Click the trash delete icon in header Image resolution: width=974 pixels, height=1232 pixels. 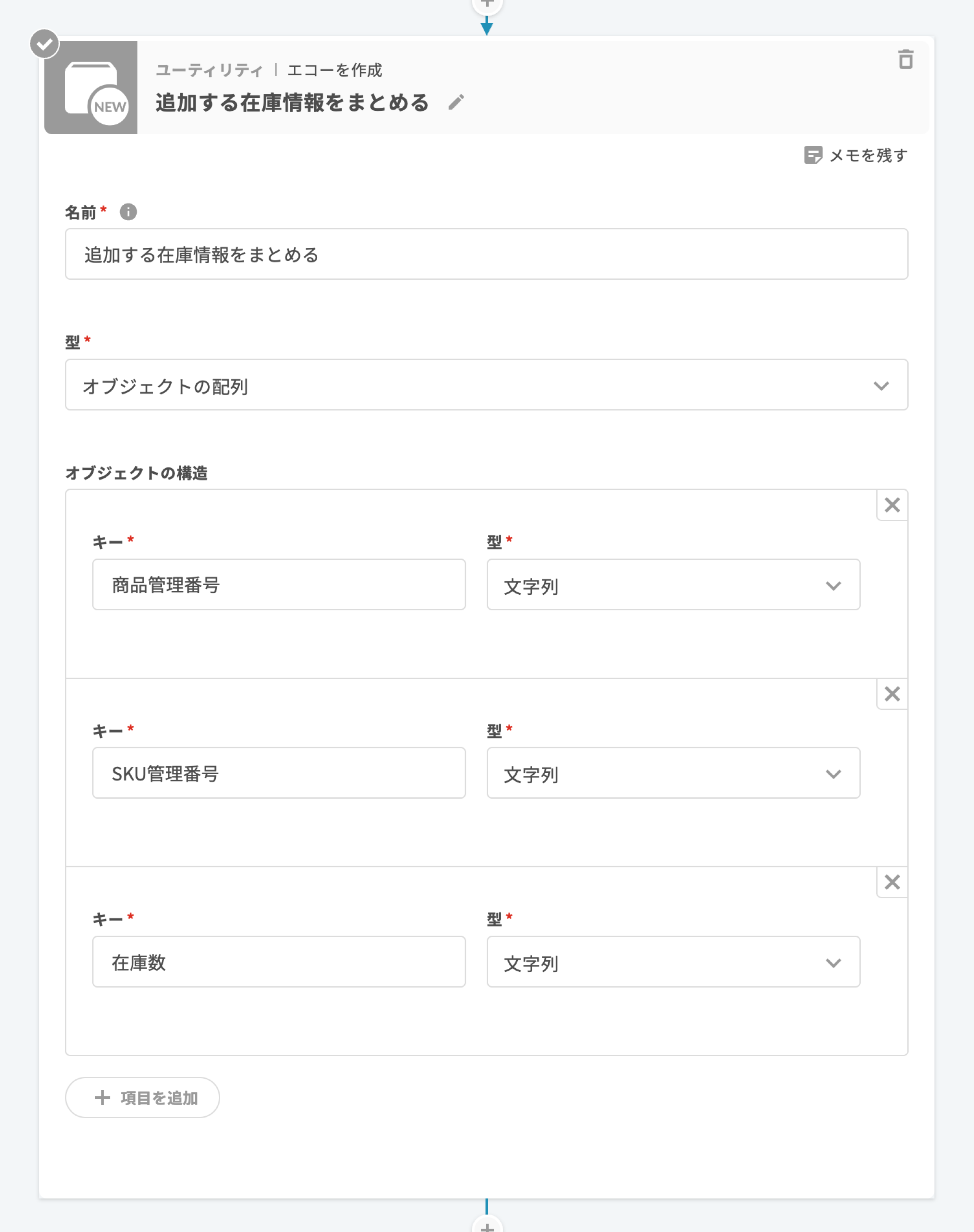coord(905,59)
